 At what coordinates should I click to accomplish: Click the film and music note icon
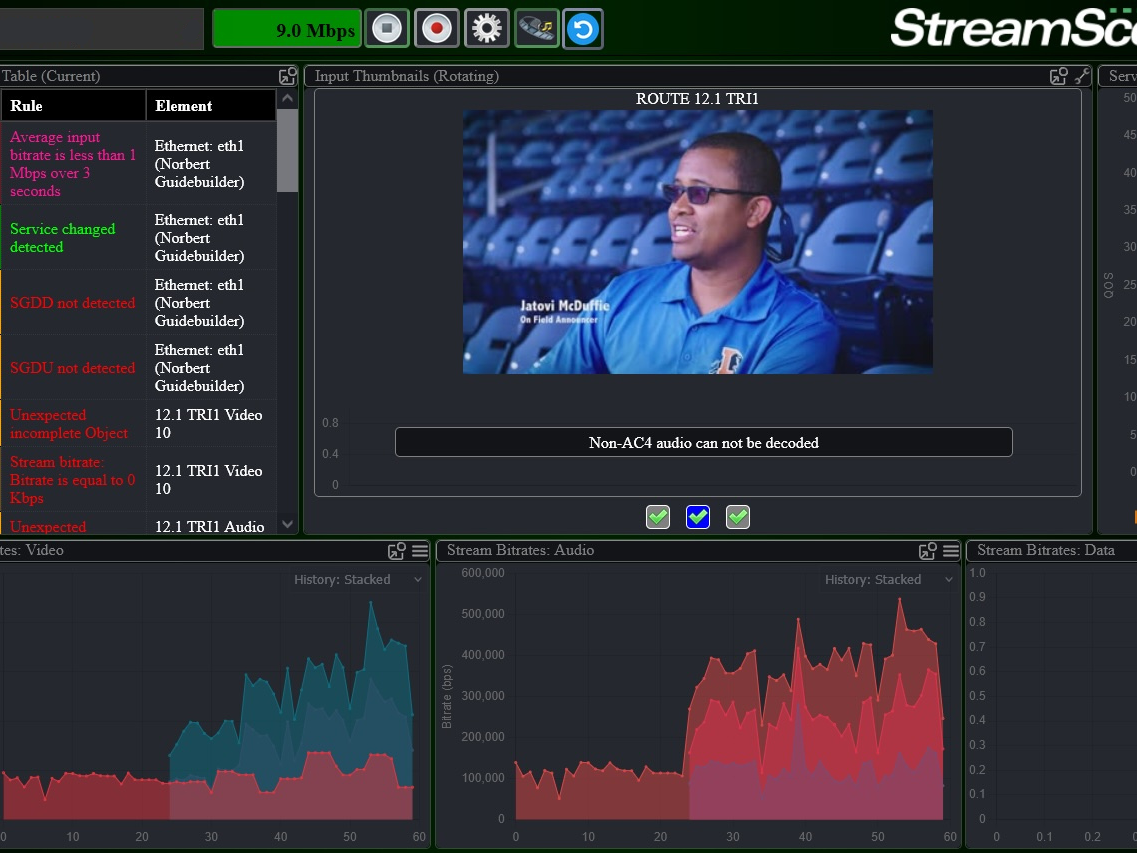pos(537,28)
